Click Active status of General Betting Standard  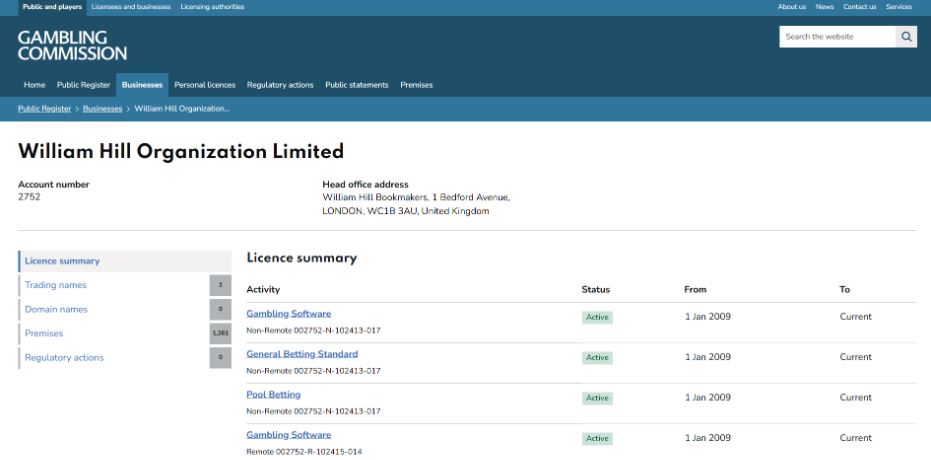(597, 358)
